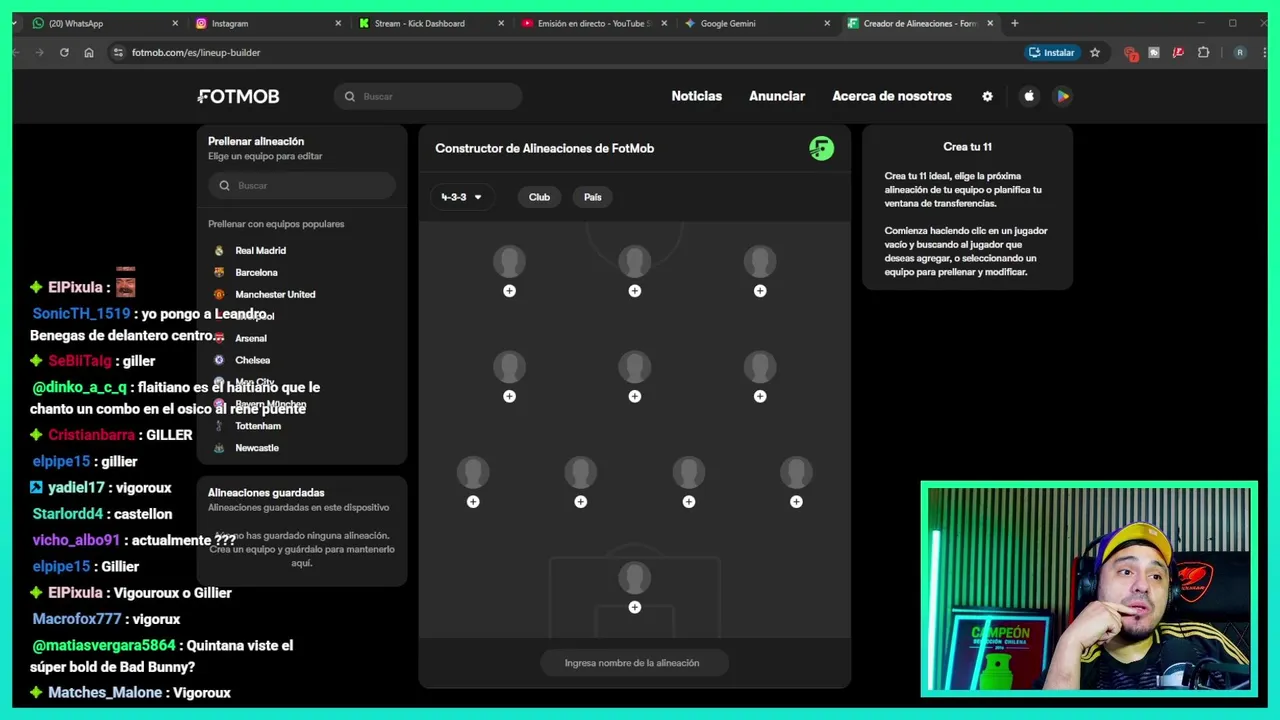Prefill lineup with Barcelona
The width and height of the screenshot is (1280, 720).
click(x=302, y=272)
